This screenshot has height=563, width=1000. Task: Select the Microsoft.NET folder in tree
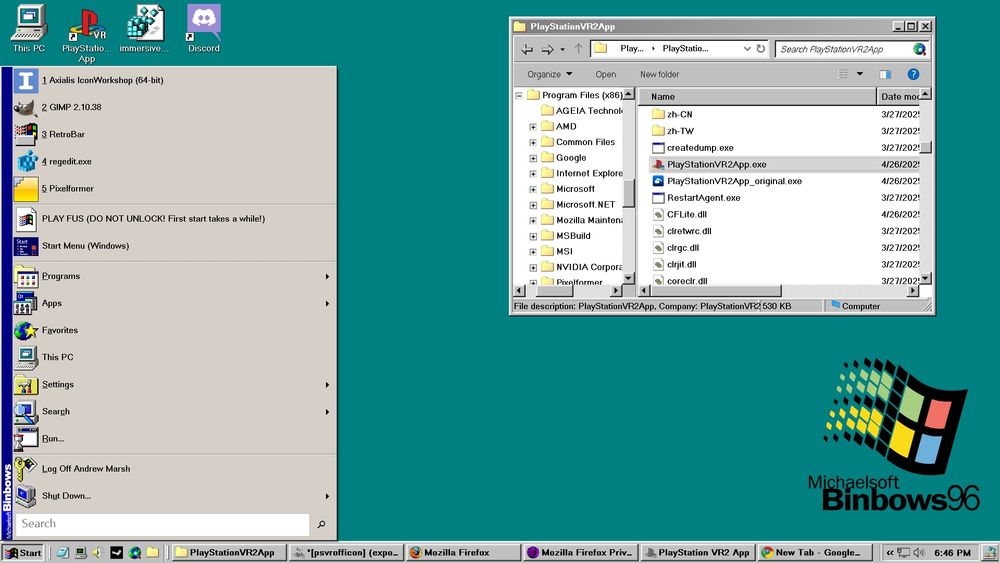pyautogui.click(x=578, y=205)
